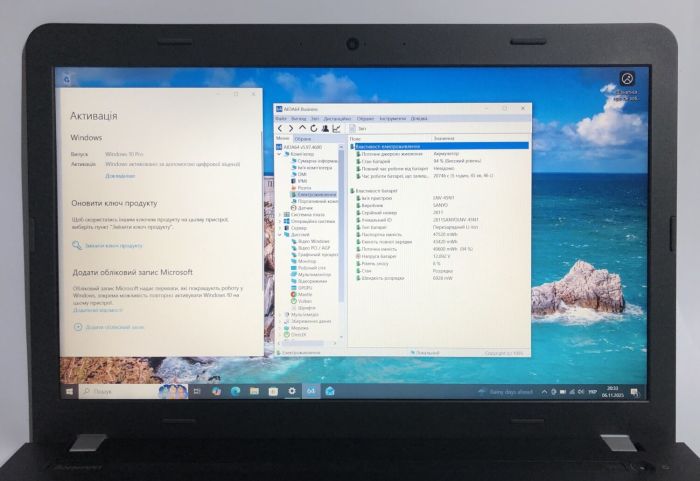Open File Explorer from the taskbar
The height and width of the screenshot is (481, 700).
pos(254,392)
